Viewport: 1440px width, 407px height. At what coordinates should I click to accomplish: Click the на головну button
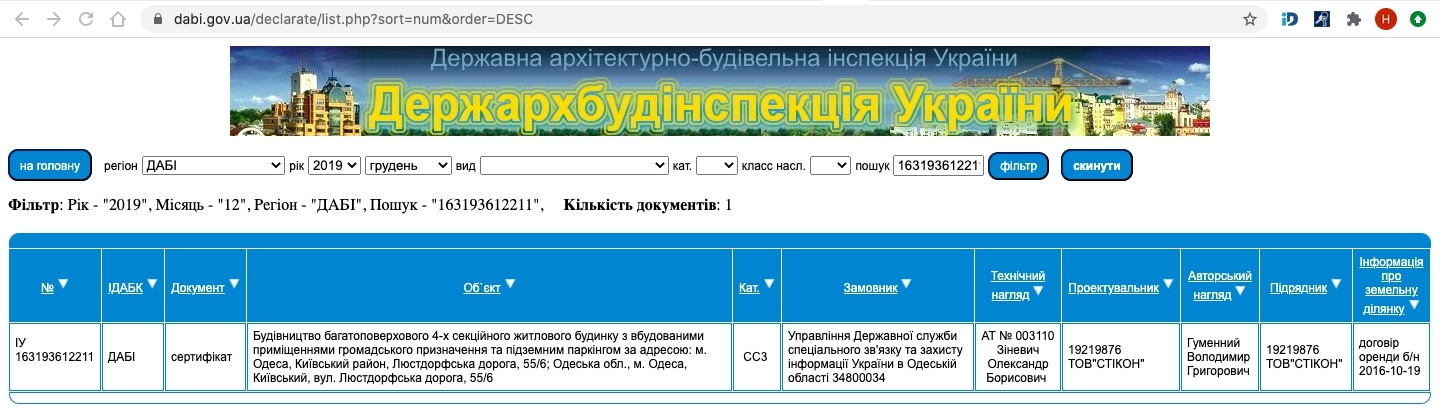(x=50, y=165)
